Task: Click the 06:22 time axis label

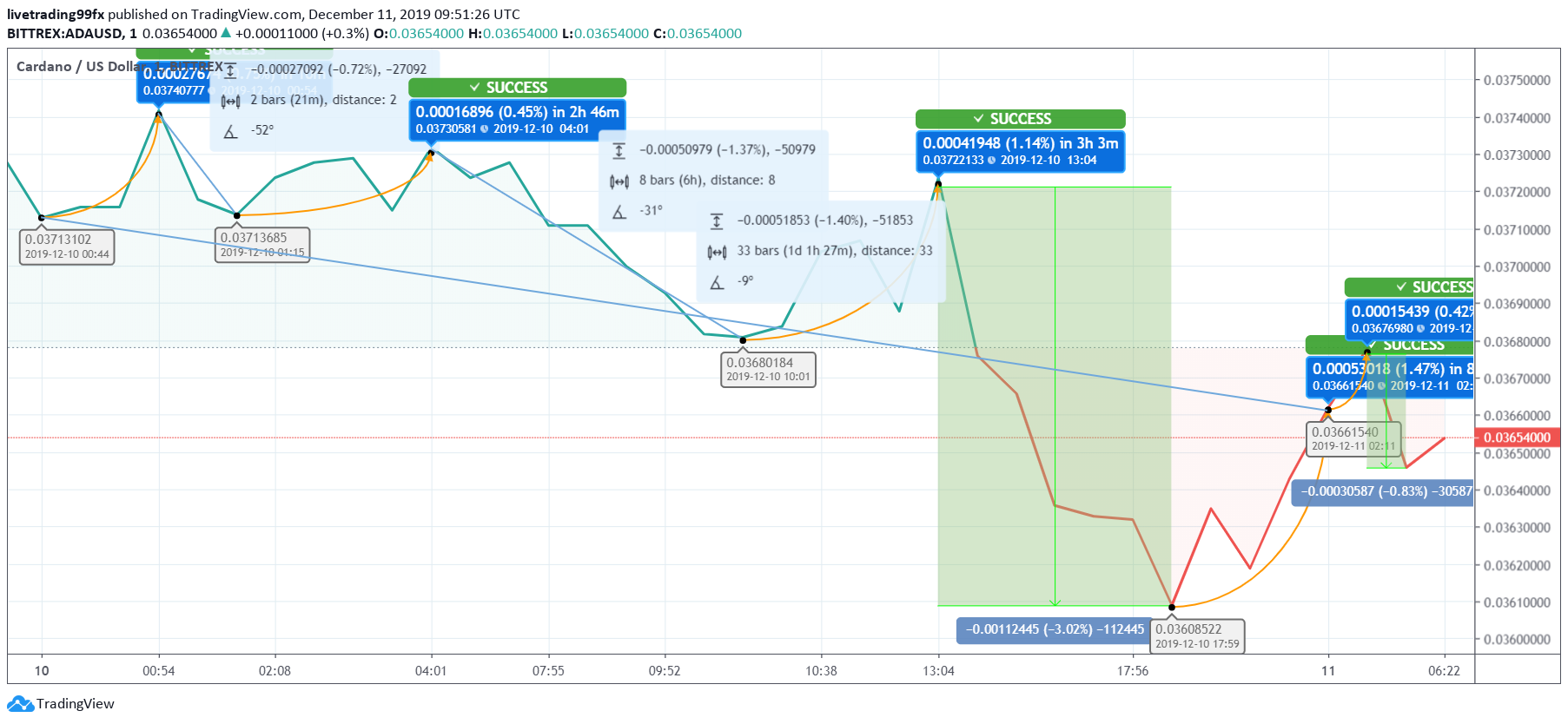Action: pos(1445,671)
